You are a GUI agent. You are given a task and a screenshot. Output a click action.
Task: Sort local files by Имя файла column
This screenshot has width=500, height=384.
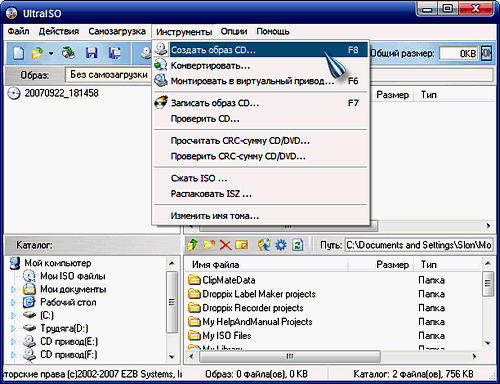click(x=266, y=265)
